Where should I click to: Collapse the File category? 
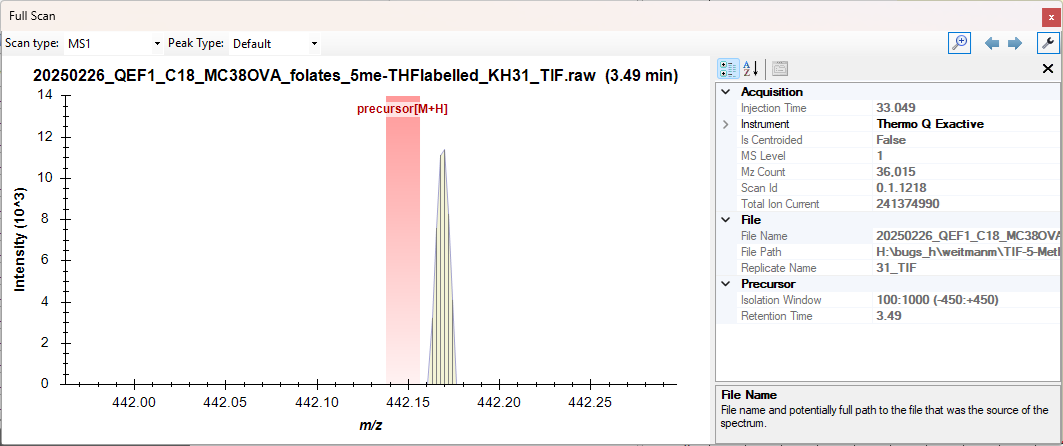[x=726, y=220]
